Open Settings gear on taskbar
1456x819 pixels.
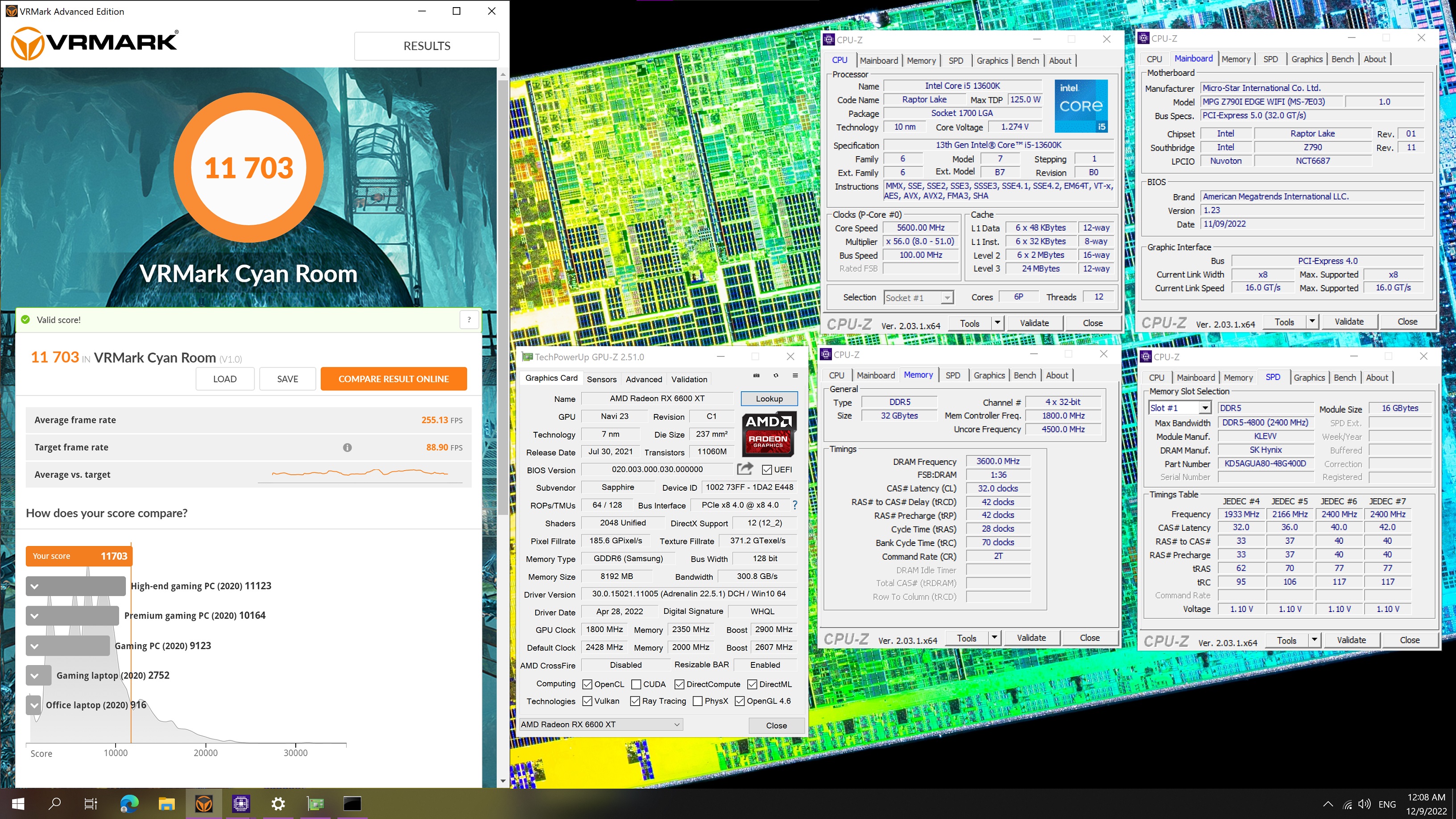[x=278, y=803]
